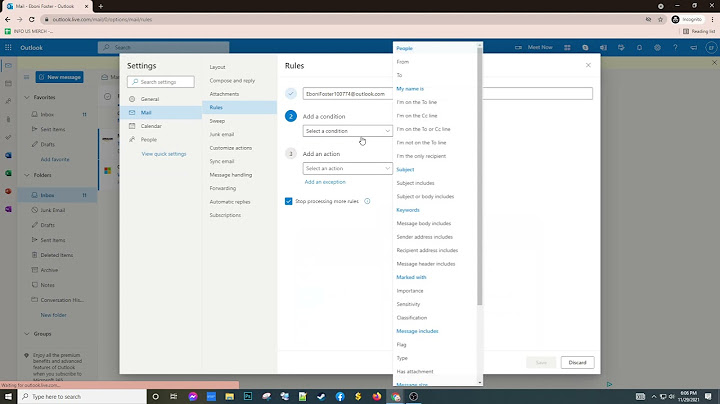Click the New folder link
This screenshot has width=720, height=404.
pos(53,315)
